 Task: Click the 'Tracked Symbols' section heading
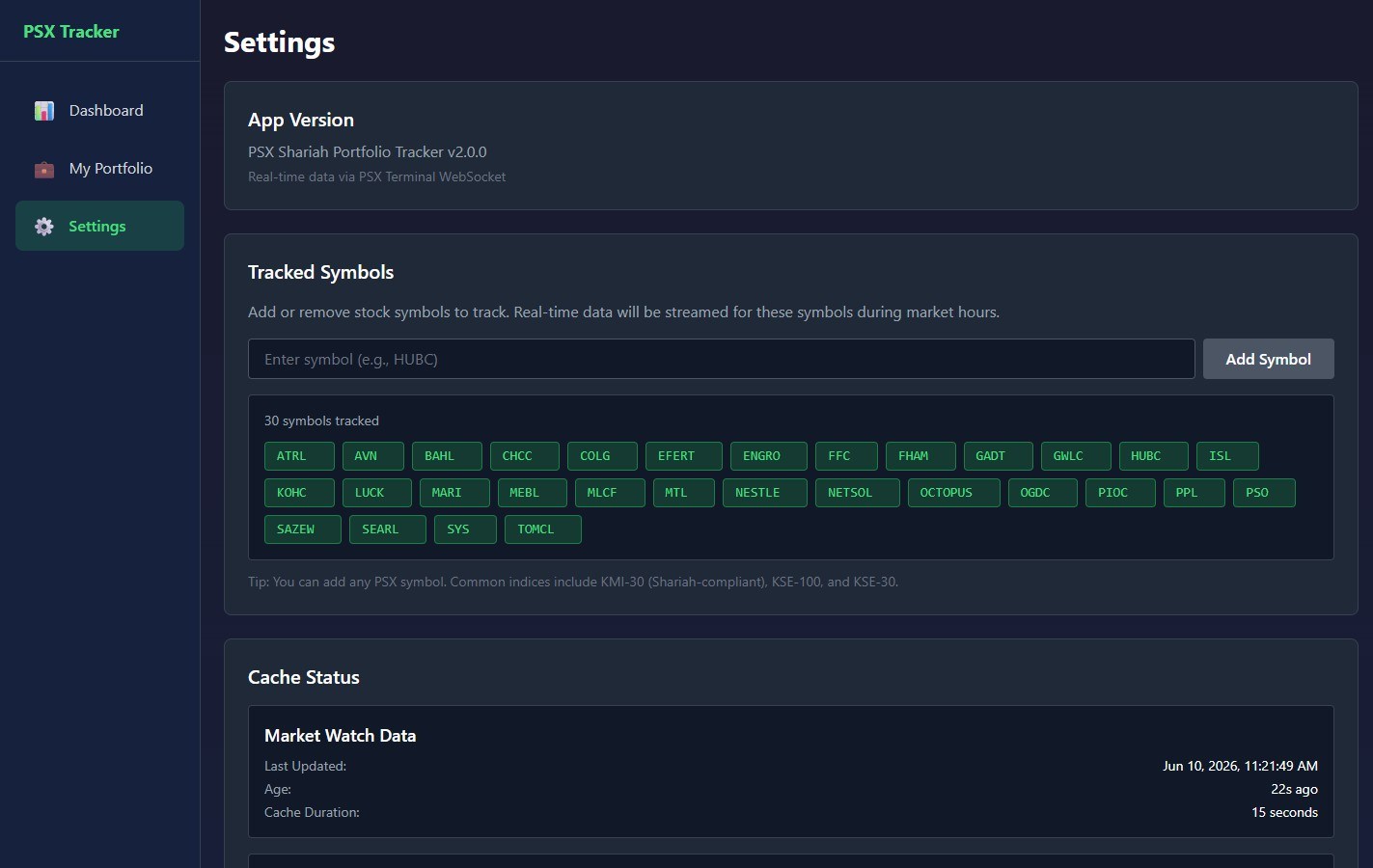321,272
